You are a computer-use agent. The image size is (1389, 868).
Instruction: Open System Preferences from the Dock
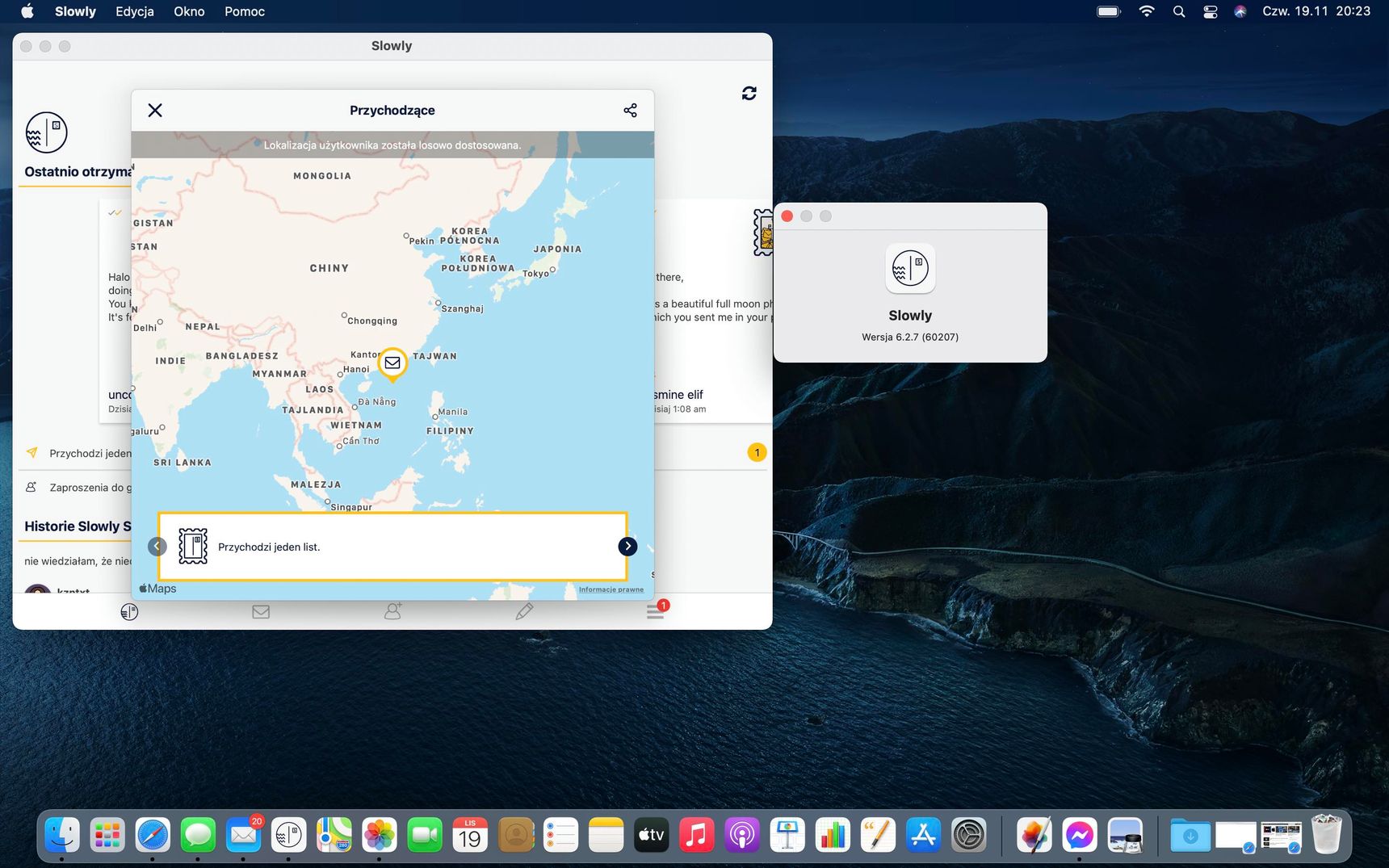[968, 835]
